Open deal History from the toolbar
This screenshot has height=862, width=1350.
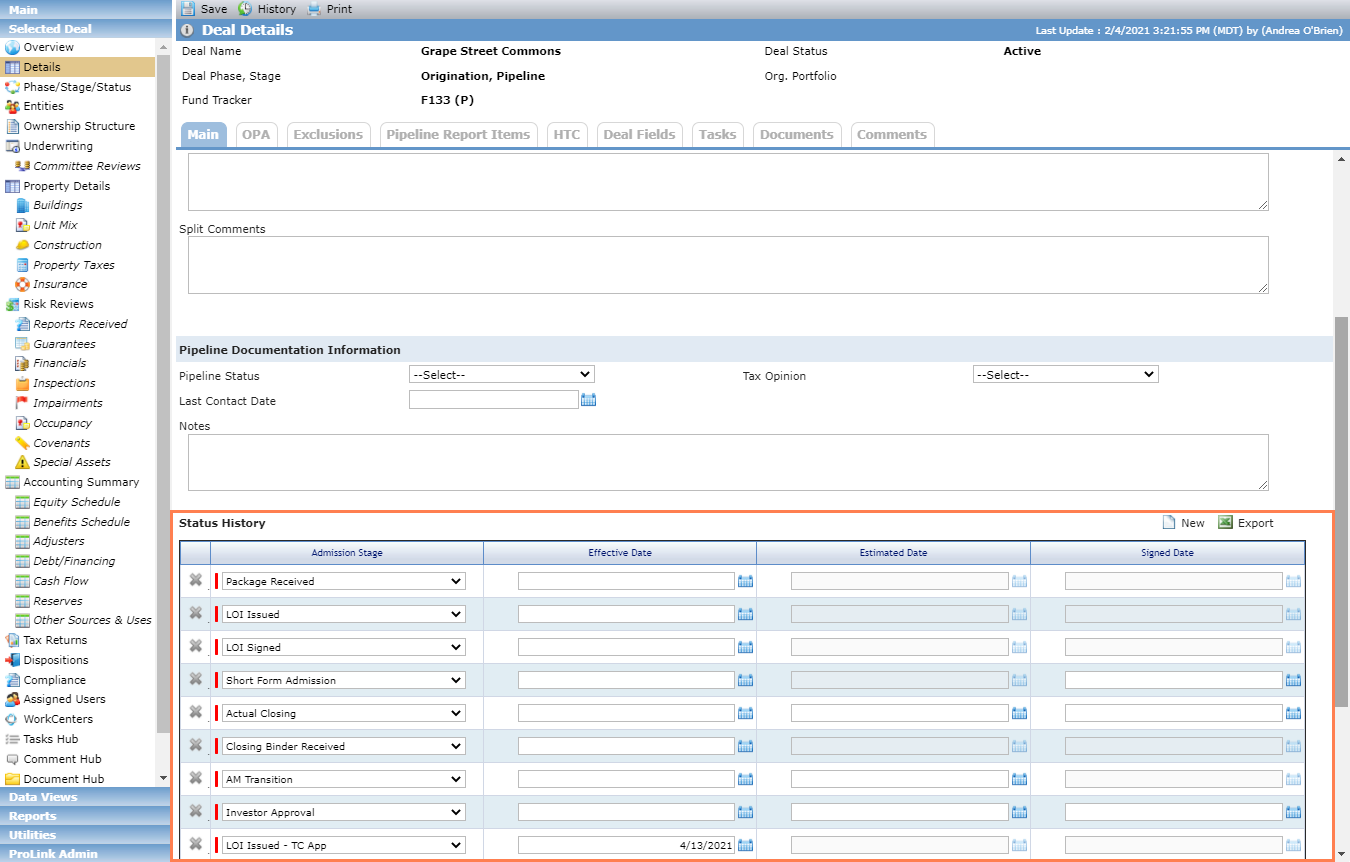click(x=267, y=9)
